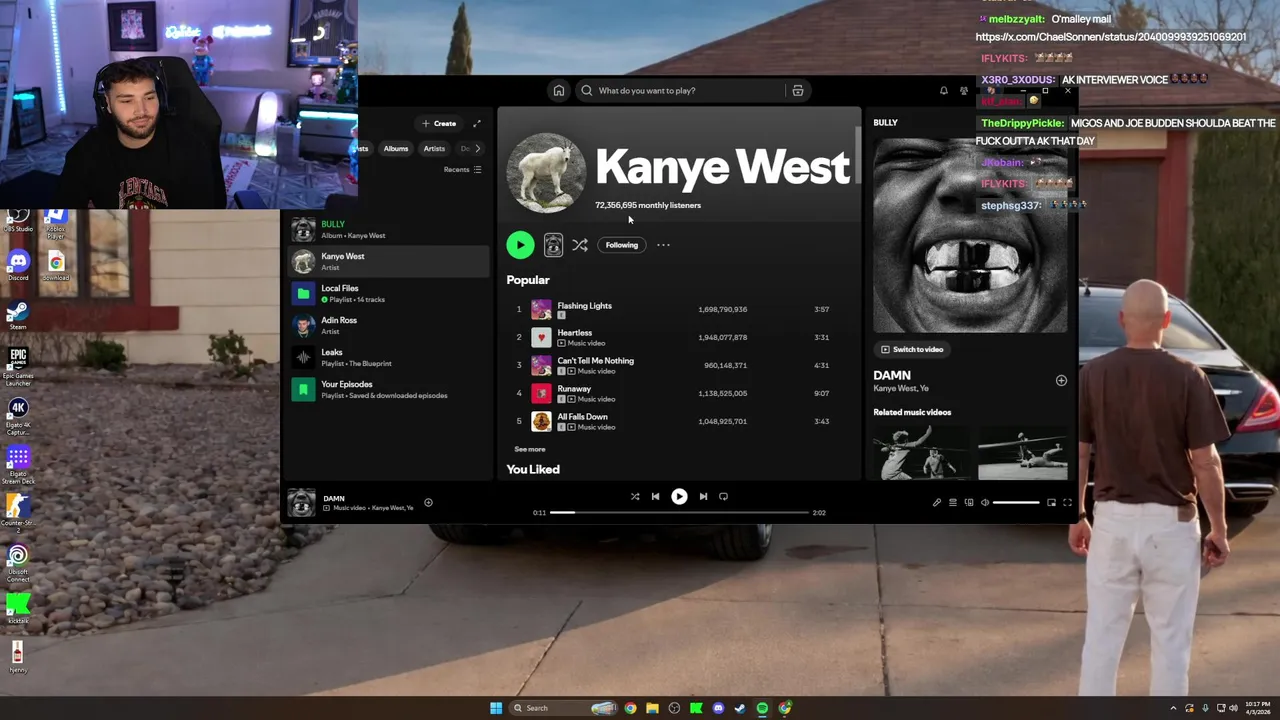Open the second related music video thumbnail
The height and width of the screenshot is (720, 1280).
pos(1023,452)
